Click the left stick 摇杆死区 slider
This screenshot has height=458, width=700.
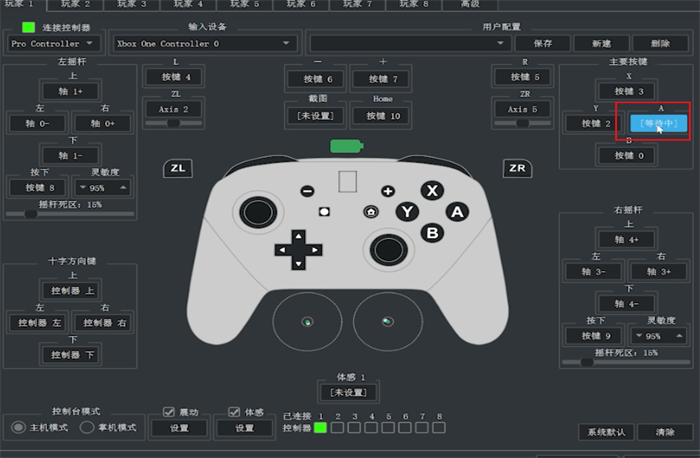(70, 214)
